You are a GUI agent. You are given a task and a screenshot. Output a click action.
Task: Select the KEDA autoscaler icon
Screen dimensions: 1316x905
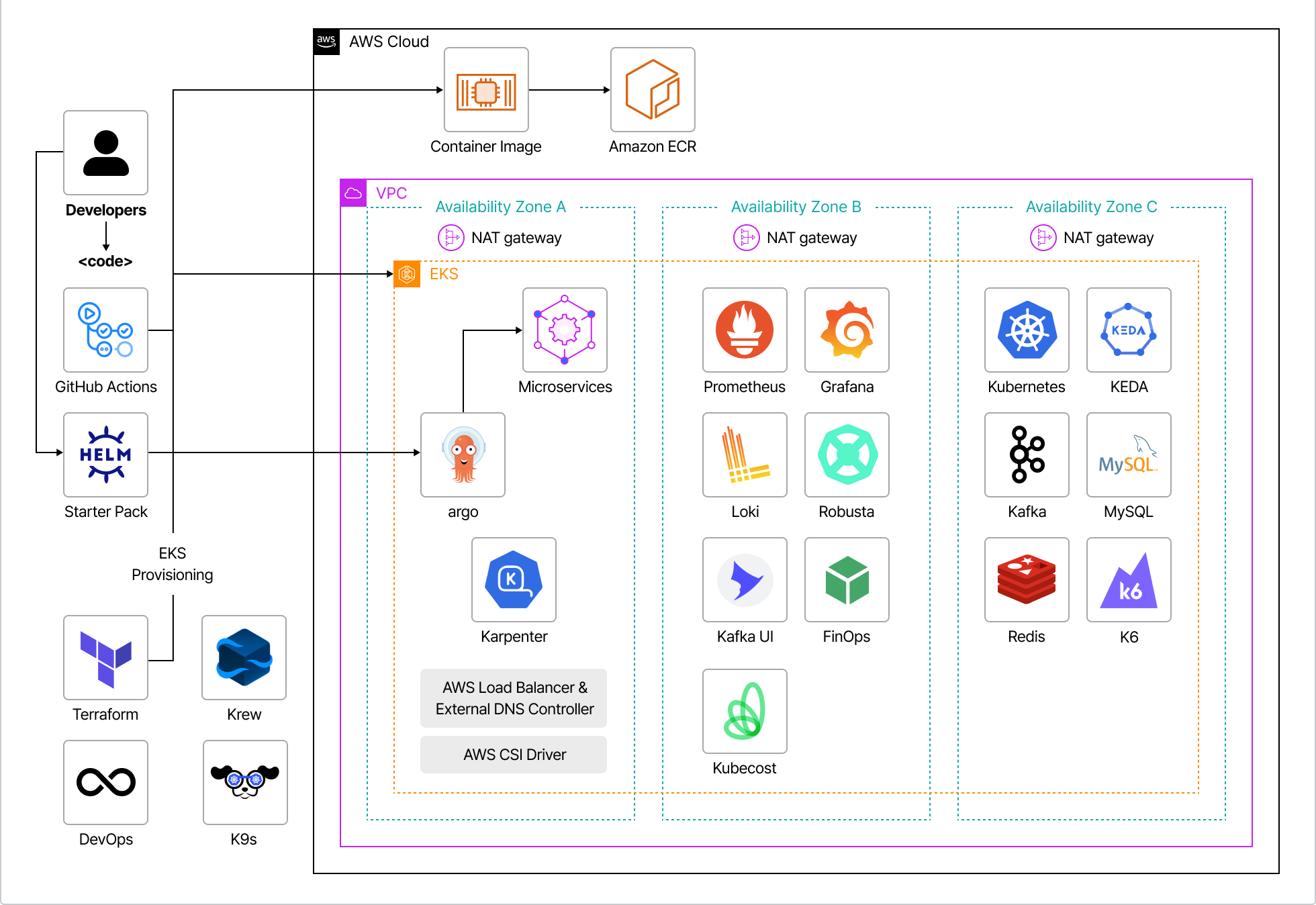click(x=1128, y=330)
